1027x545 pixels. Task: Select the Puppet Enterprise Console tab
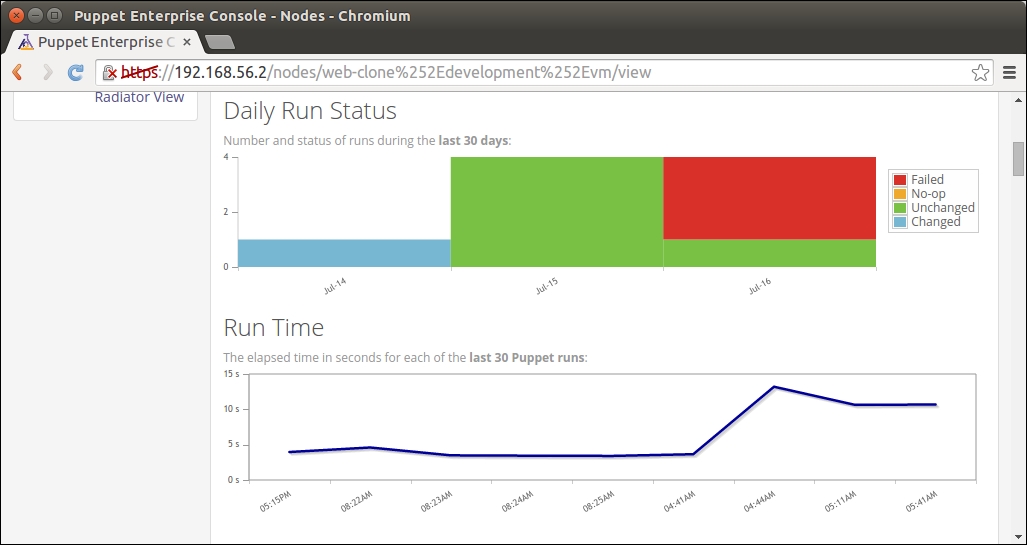click(x=100, y=42)
